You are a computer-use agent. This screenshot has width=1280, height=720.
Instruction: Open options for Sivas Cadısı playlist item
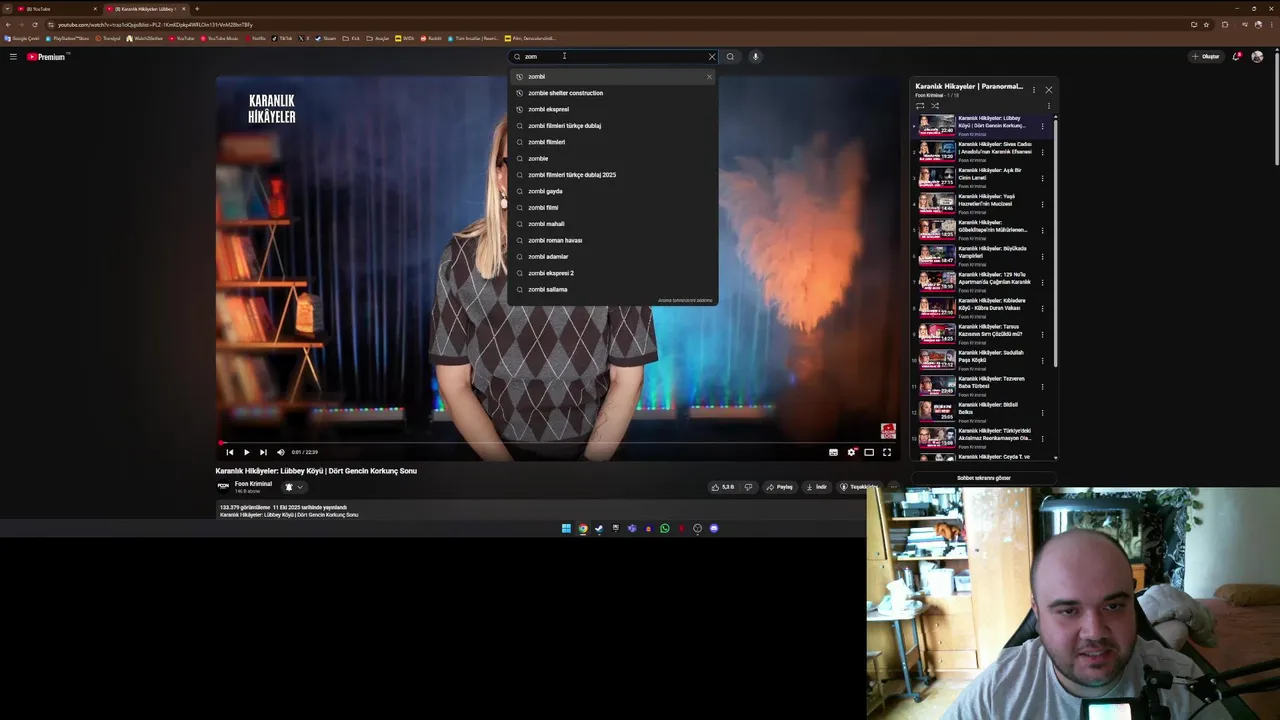click(1042, 152)
